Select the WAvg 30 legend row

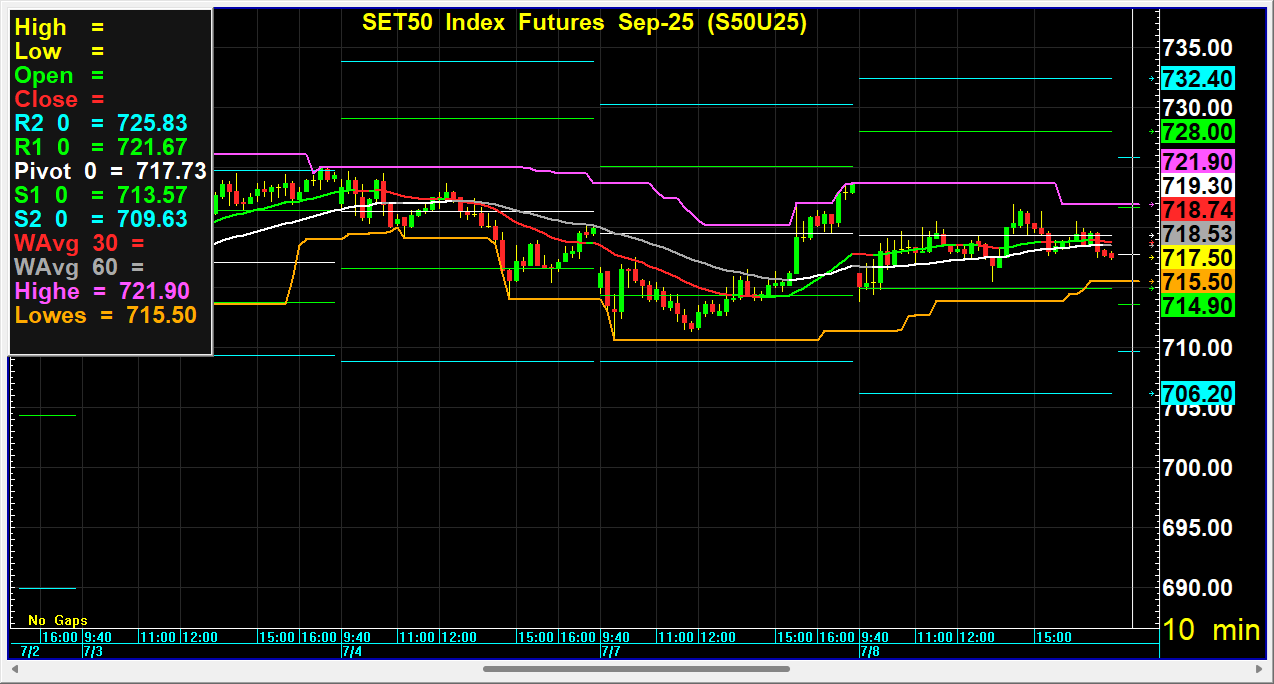coord(79,243)
